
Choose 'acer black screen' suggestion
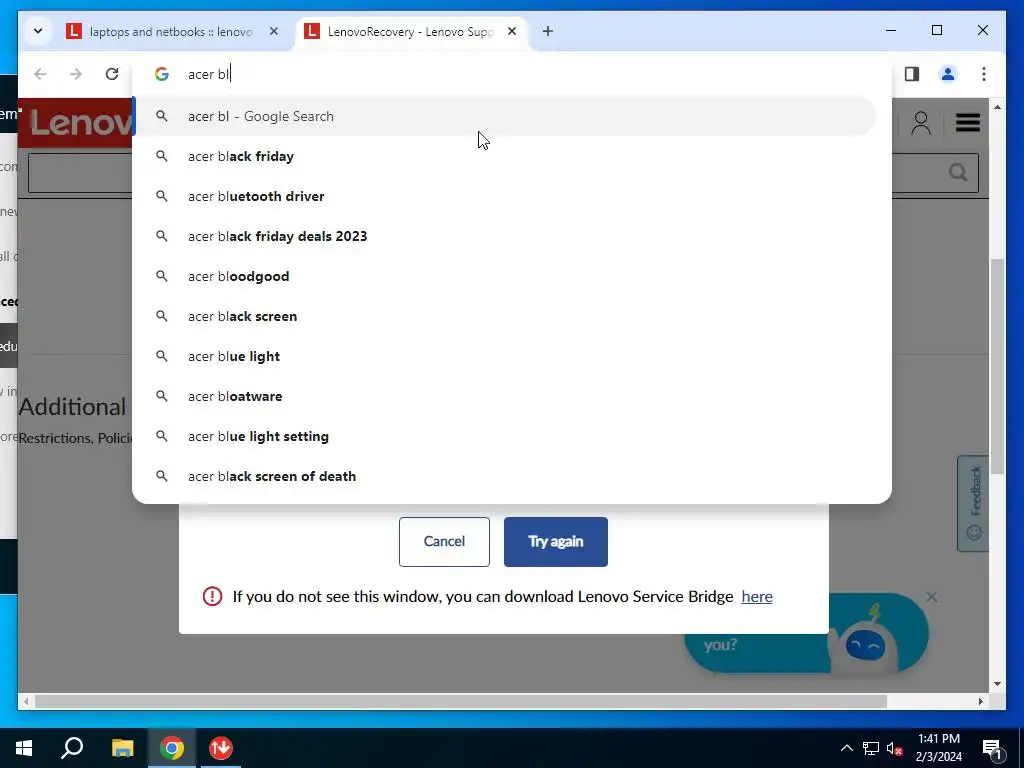coord(504,316)
